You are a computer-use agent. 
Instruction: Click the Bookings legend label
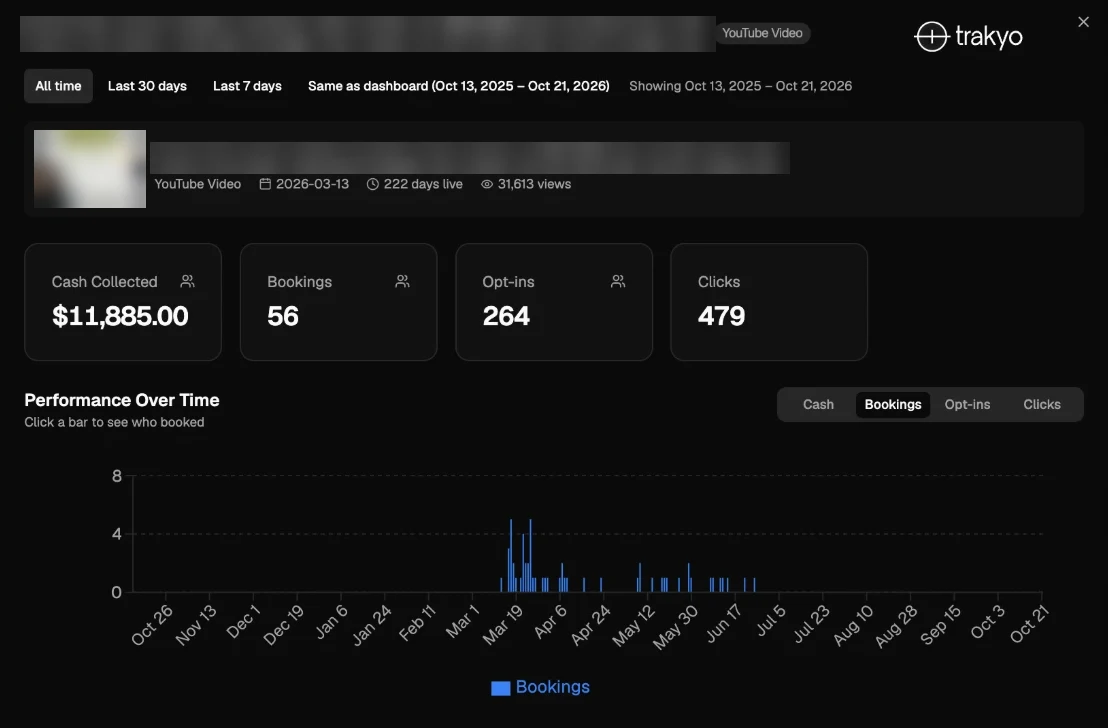click(x=553, y=687)
